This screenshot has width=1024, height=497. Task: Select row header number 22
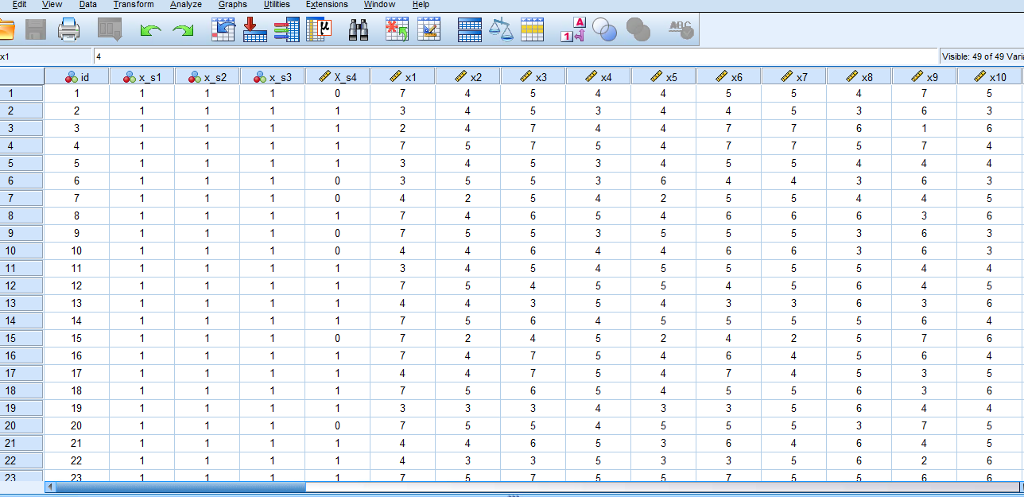point(22,460)
